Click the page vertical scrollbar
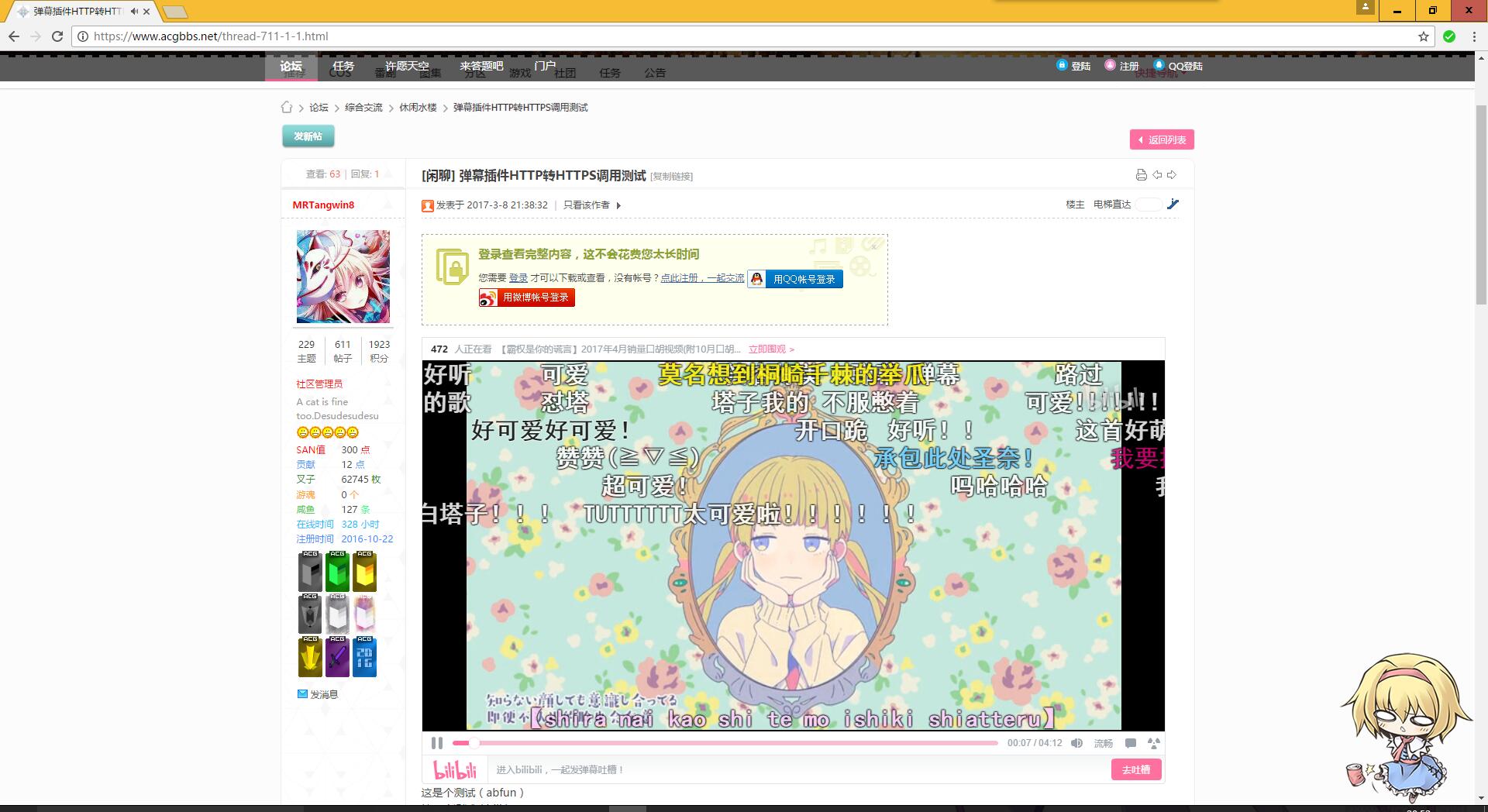Screen dimensions: 1488x812 (1481, 205)
